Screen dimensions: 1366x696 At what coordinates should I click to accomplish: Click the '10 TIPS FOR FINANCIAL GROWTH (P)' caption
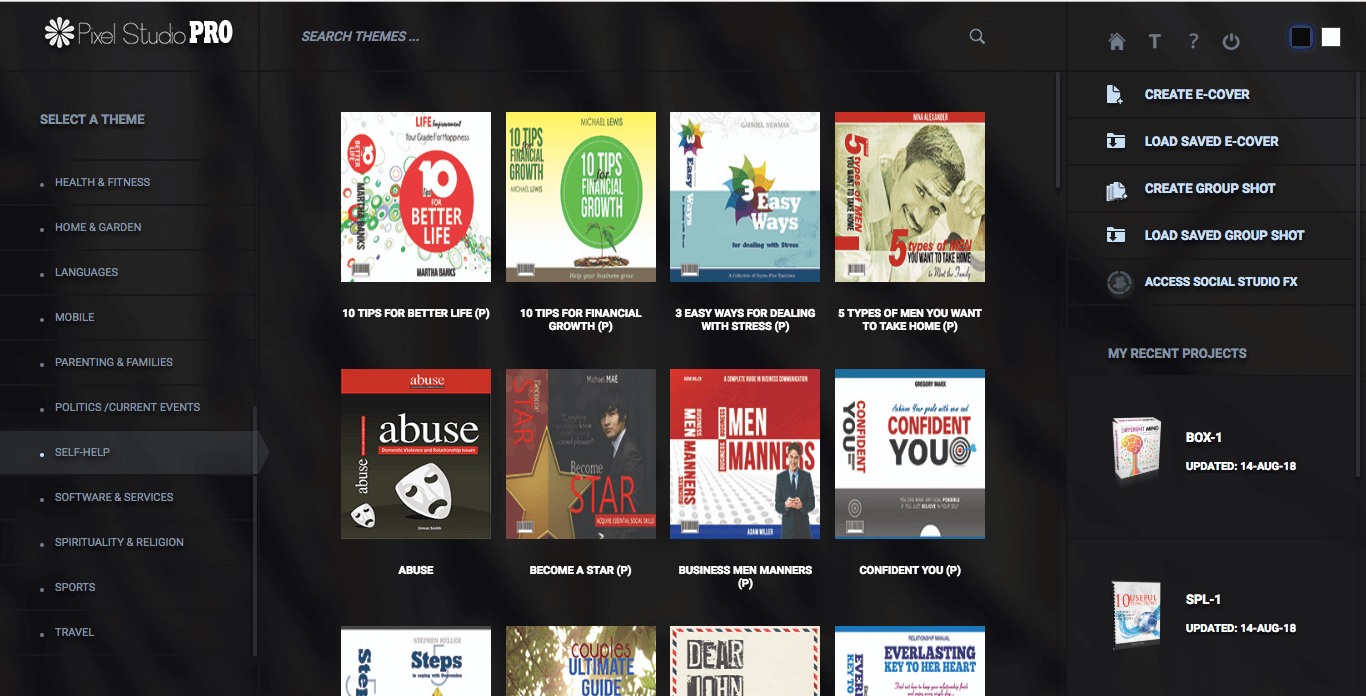[581, 320]
